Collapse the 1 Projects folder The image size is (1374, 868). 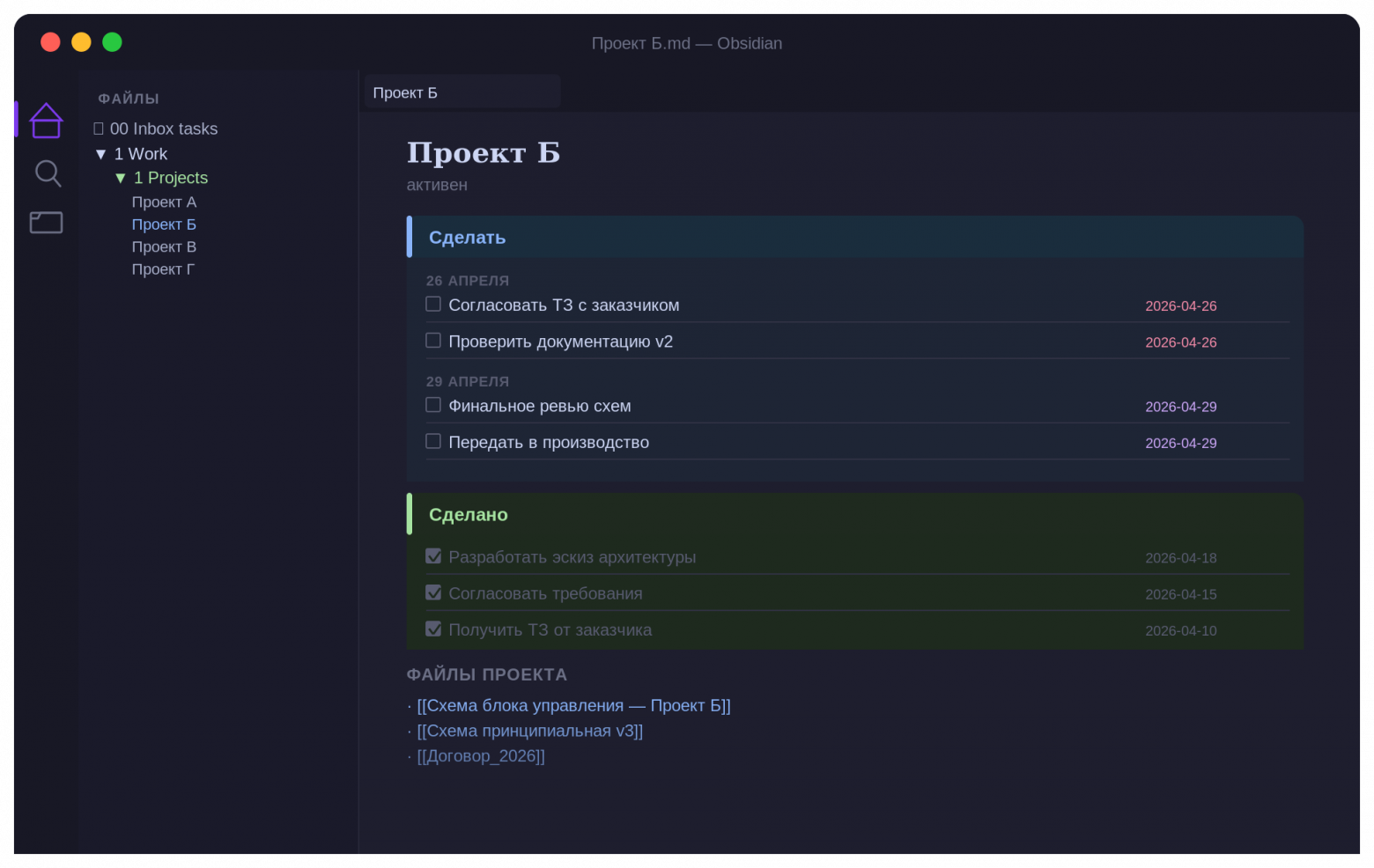(121, 177)
